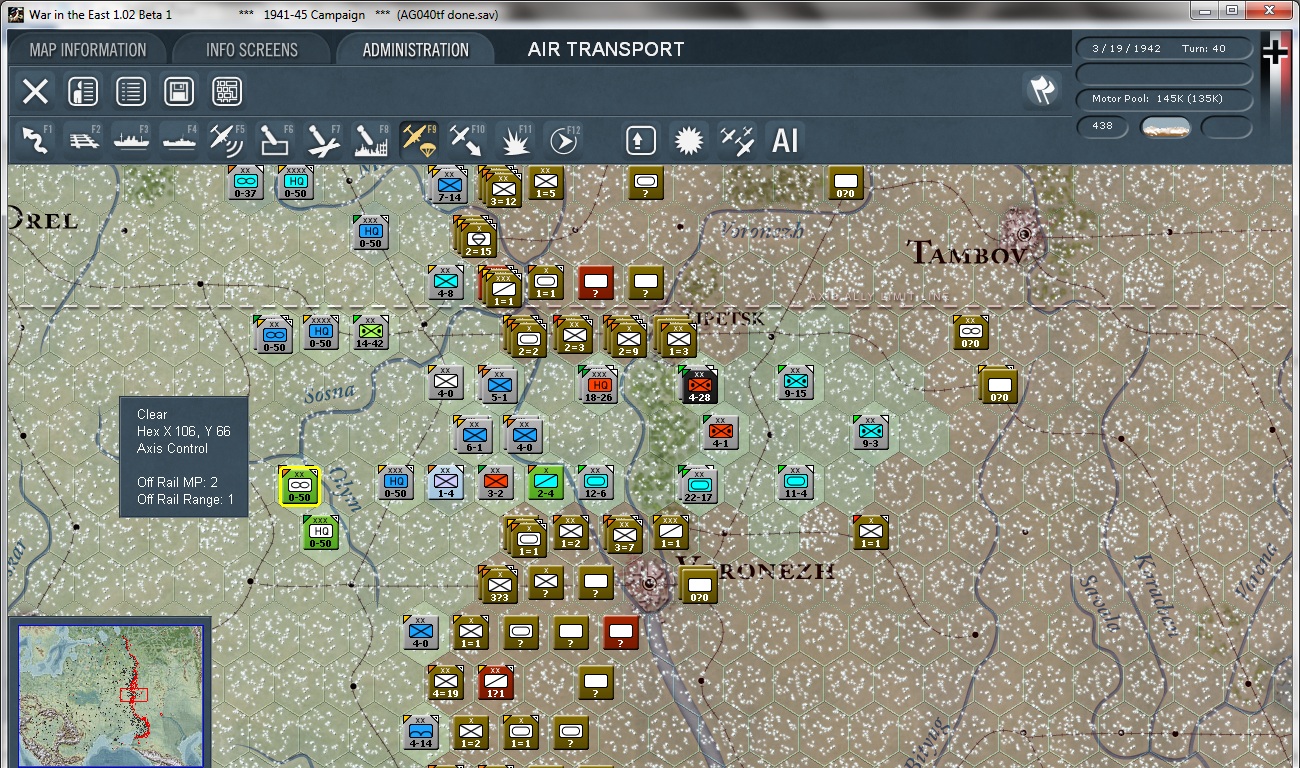Viewport: 1300px width, 768px height.
Task: Select Naval Transport (F3) ship icon
Action: click(132, 141)
